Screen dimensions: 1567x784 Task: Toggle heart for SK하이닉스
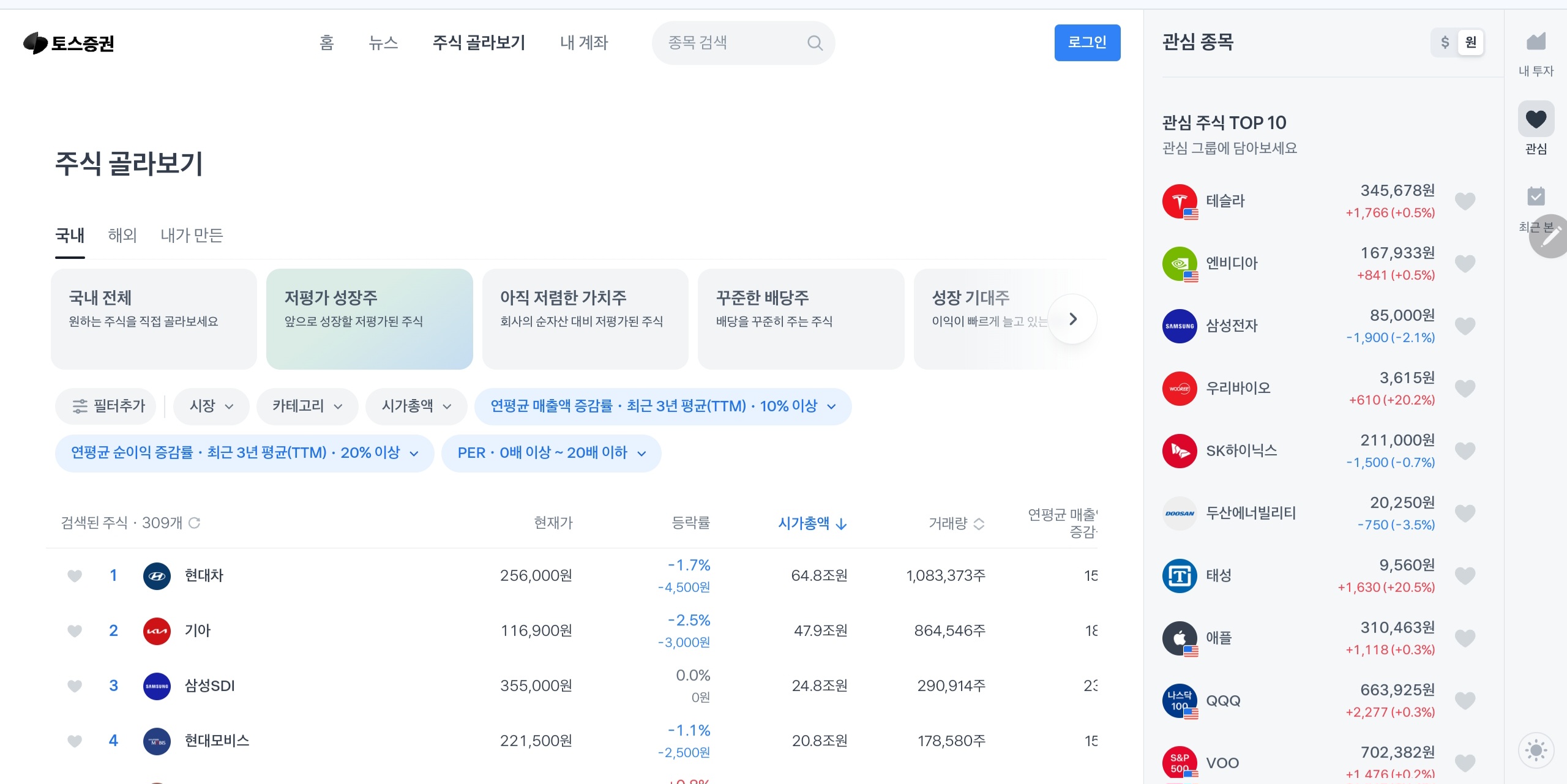1465,451
